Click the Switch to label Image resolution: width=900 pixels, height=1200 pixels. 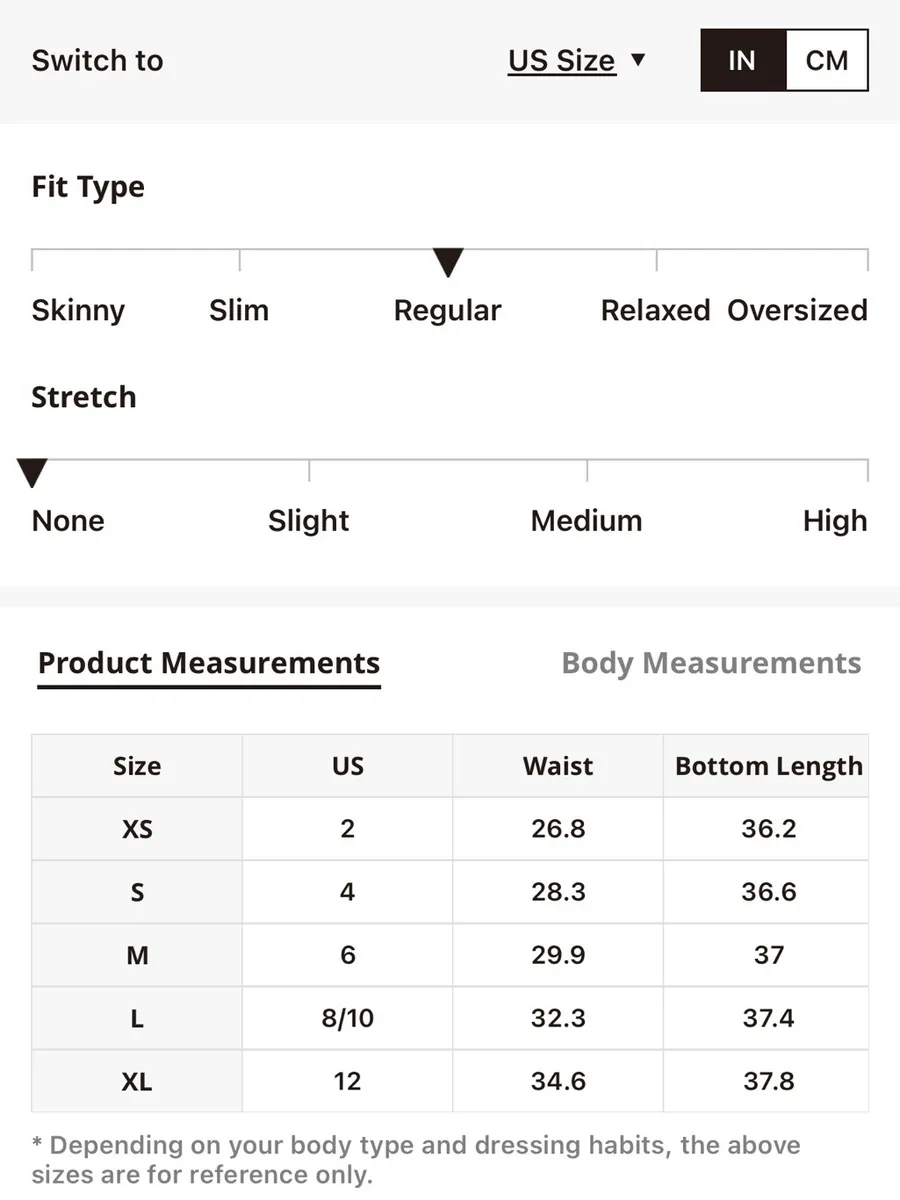tap(97, 61)
